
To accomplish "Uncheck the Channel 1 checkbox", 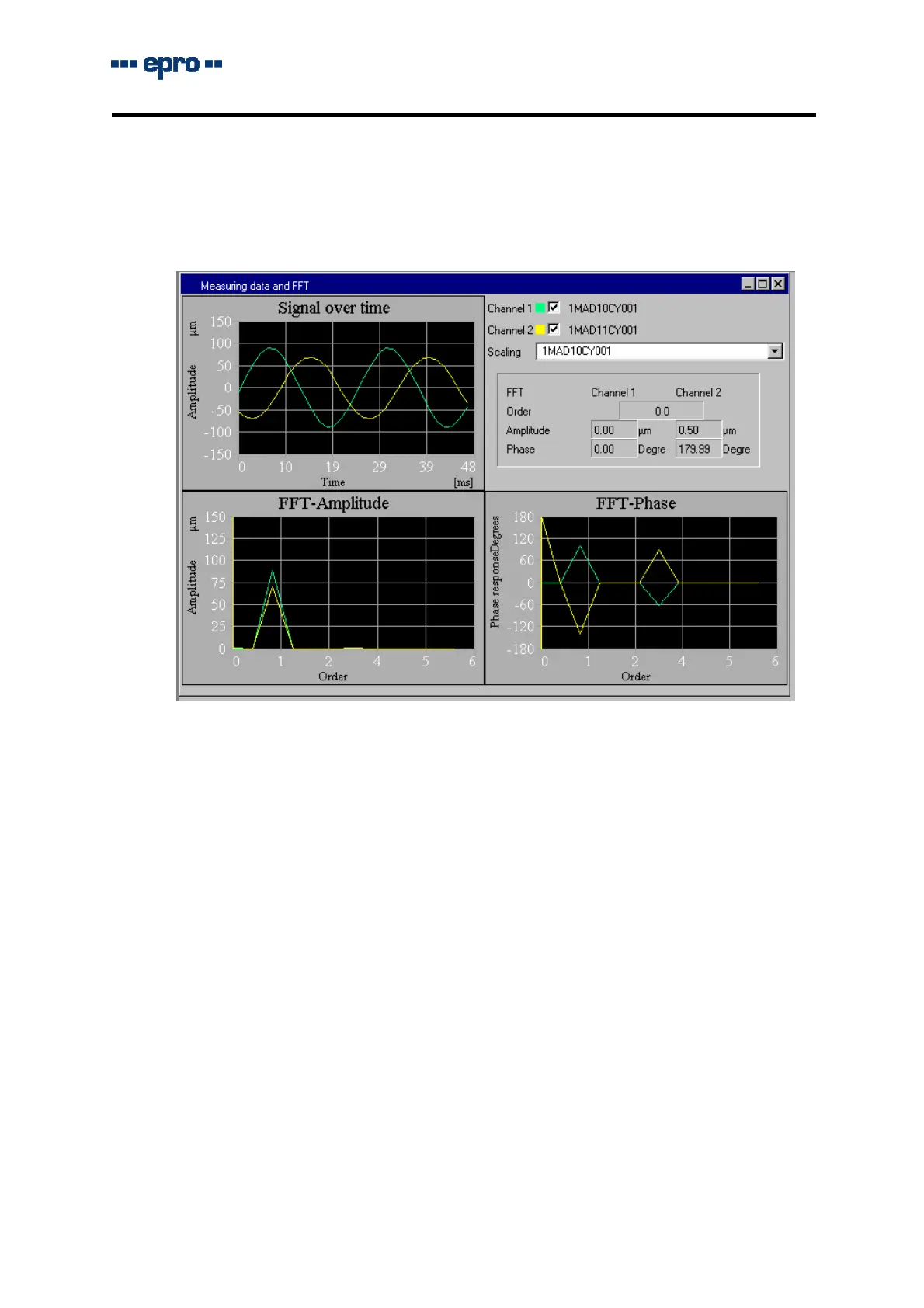I will pos(554,308).
